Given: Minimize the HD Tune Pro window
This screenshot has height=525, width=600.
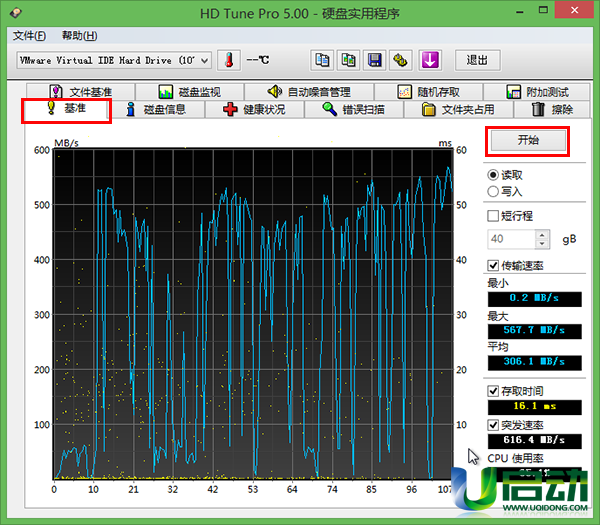Looking at the screenshot, I should (520, 11).
